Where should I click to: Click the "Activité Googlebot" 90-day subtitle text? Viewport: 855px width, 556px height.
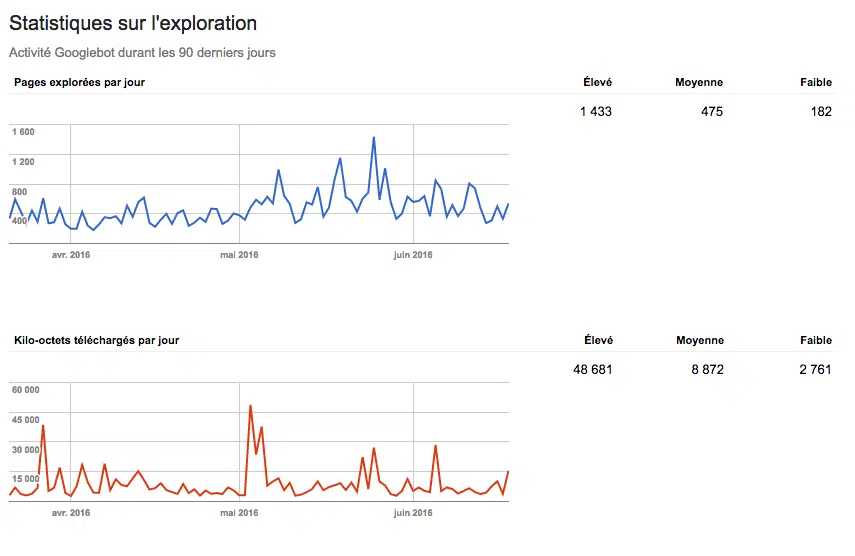pyautogui.click(x=142, y=52)
